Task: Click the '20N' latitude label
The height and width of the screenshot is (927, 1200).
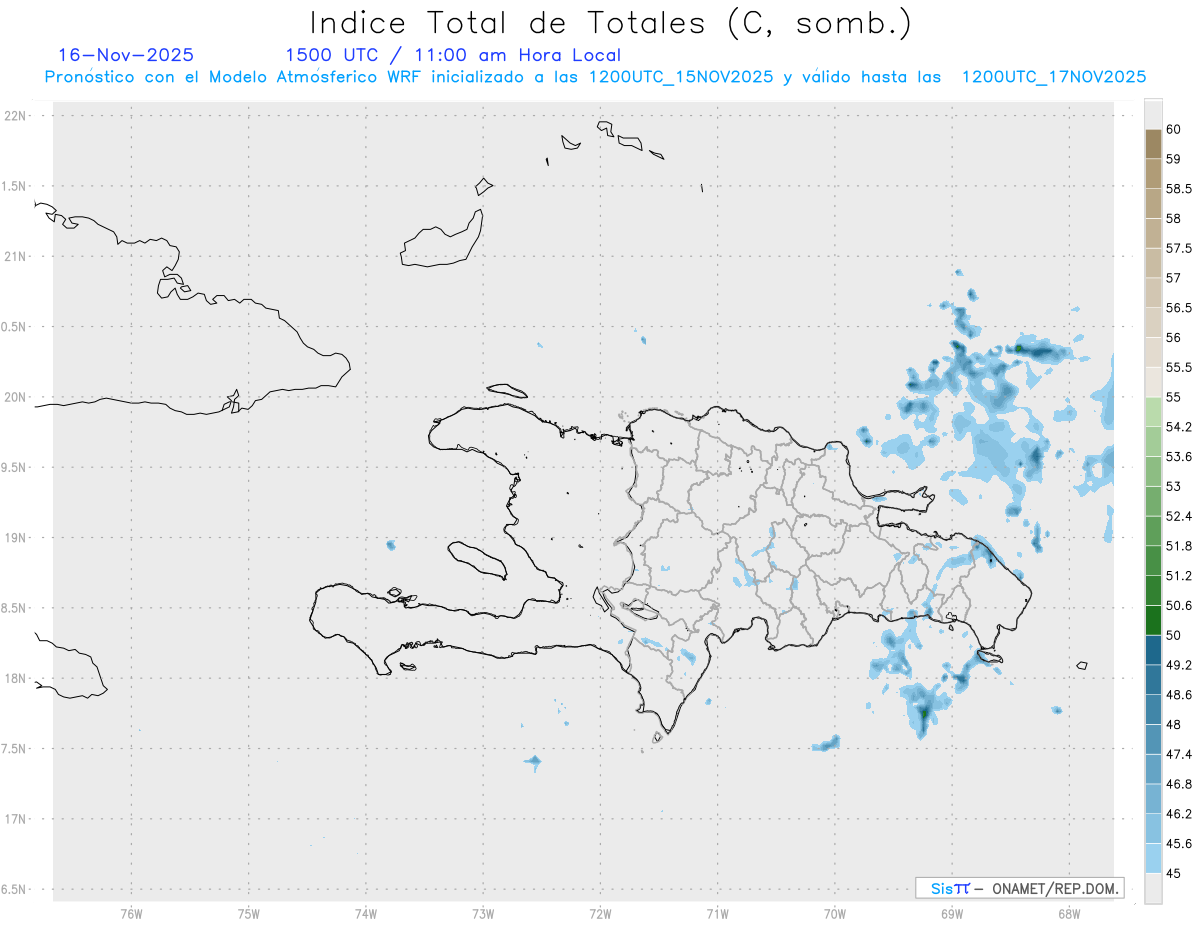Action: [16, 397]
